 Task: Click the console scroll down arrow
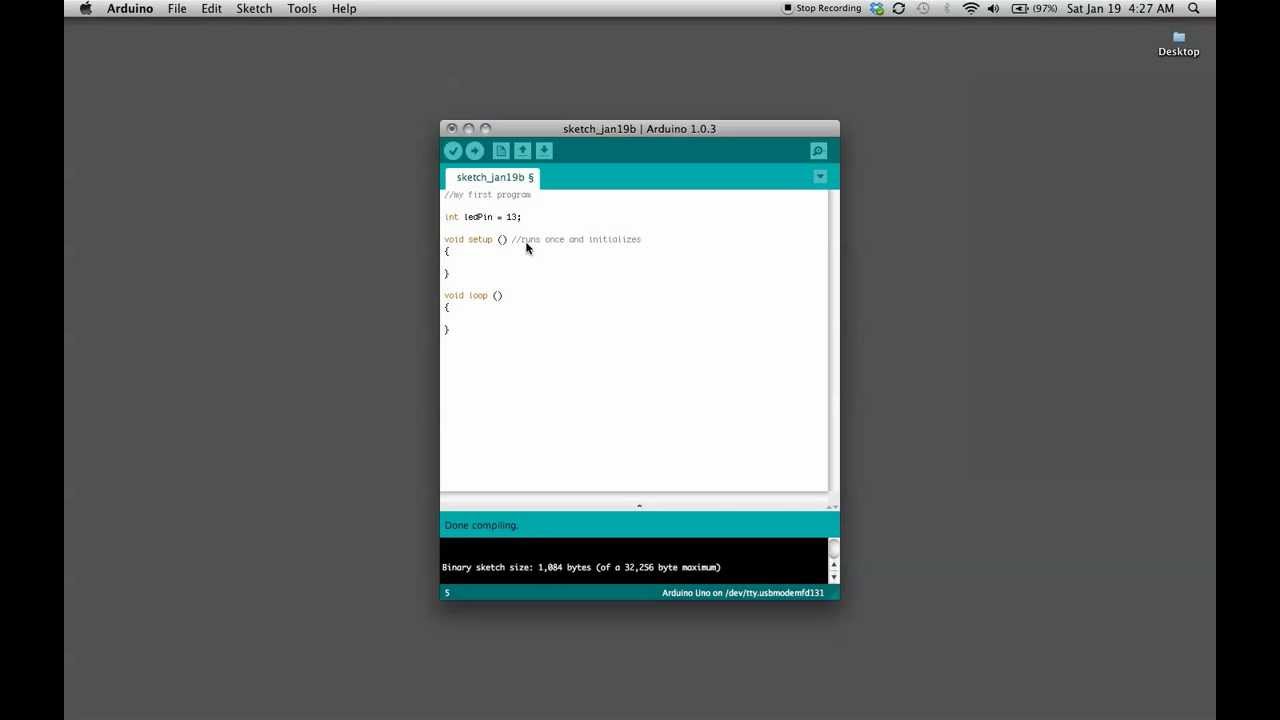834,578
